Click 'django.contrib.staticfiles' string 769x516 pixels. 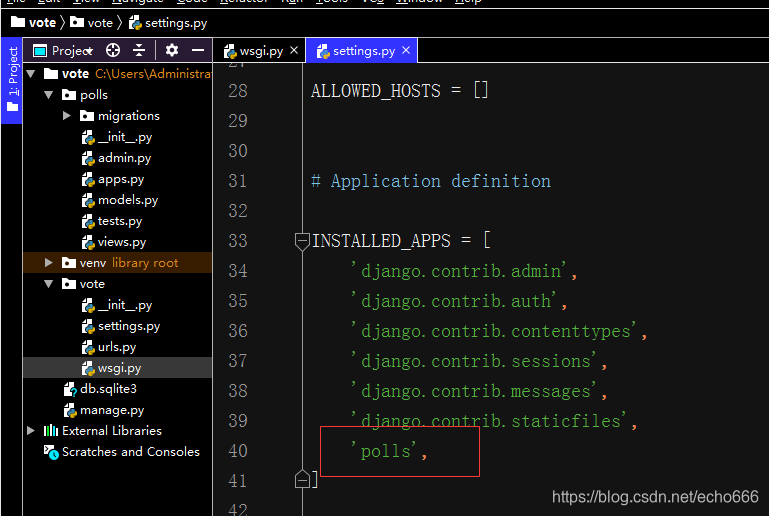(490, 421)
